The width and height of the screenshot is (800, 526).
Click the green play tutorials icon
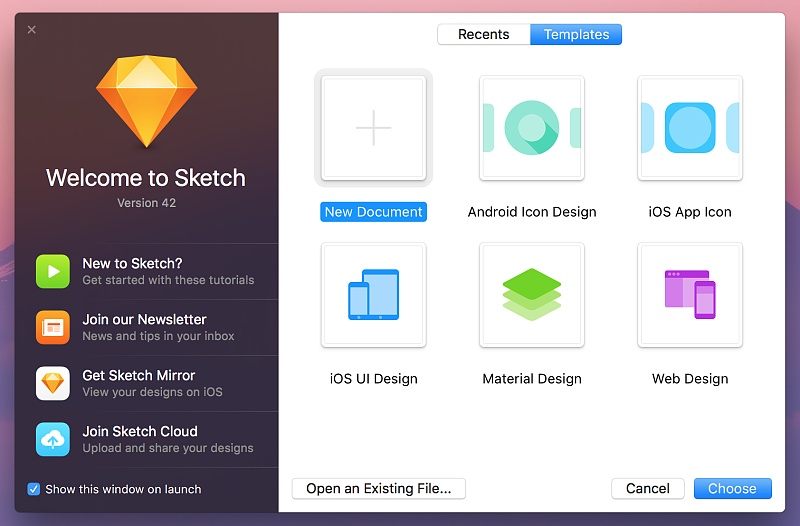click(53, 271)
